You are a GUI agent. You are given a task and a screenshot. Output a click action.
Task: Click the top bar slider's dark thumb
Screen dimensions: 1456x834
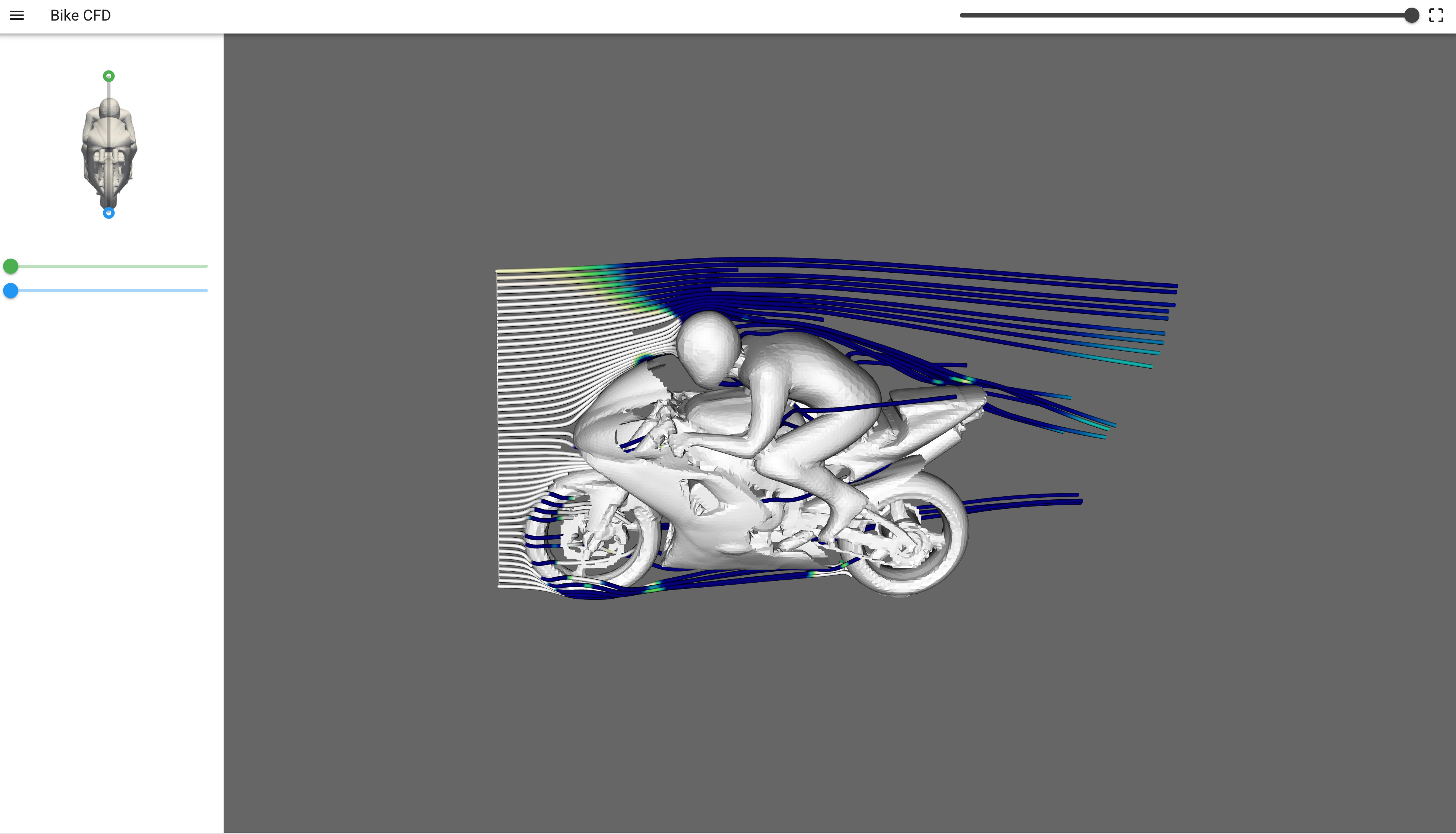pos(1411,16)
